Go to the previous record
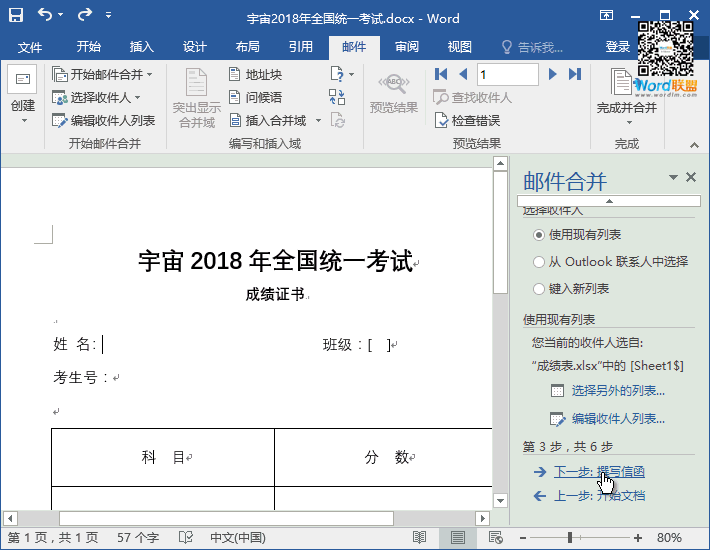This screenshot has width=710, height=550. (x=463, y=74)
